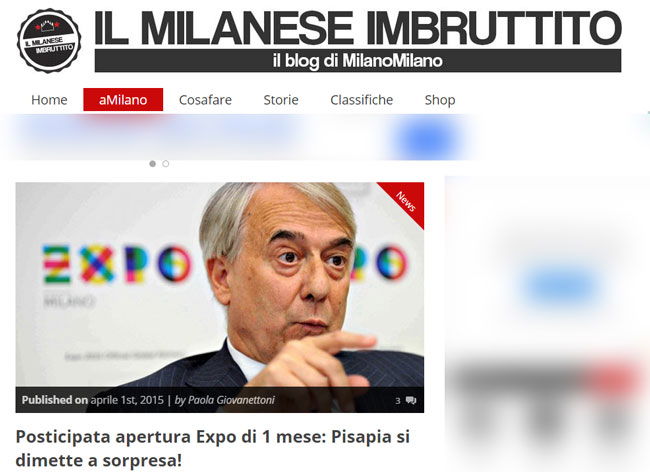Open the comments speech bubble icon
Image resolution: width=650 pixels, height=472 pixels.
(411, 400)
